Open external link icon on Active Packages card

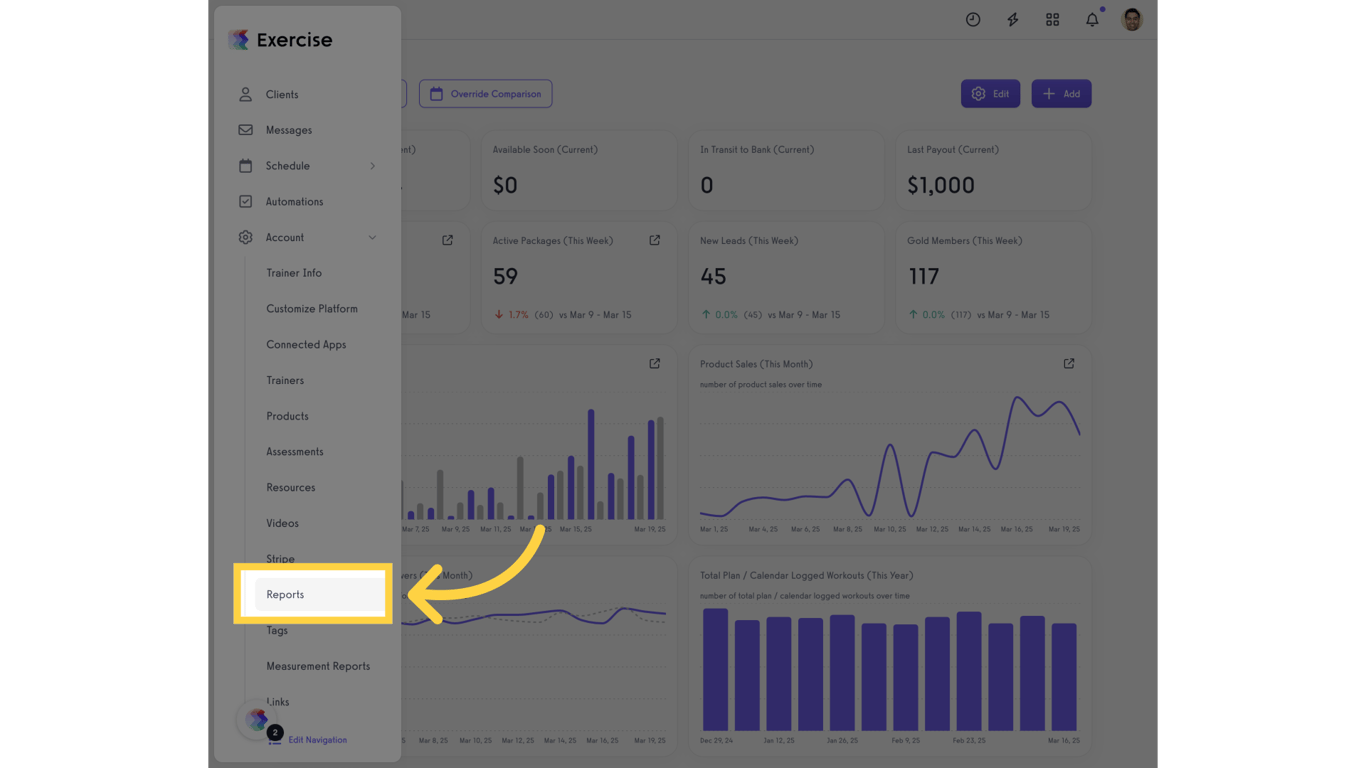655,240
